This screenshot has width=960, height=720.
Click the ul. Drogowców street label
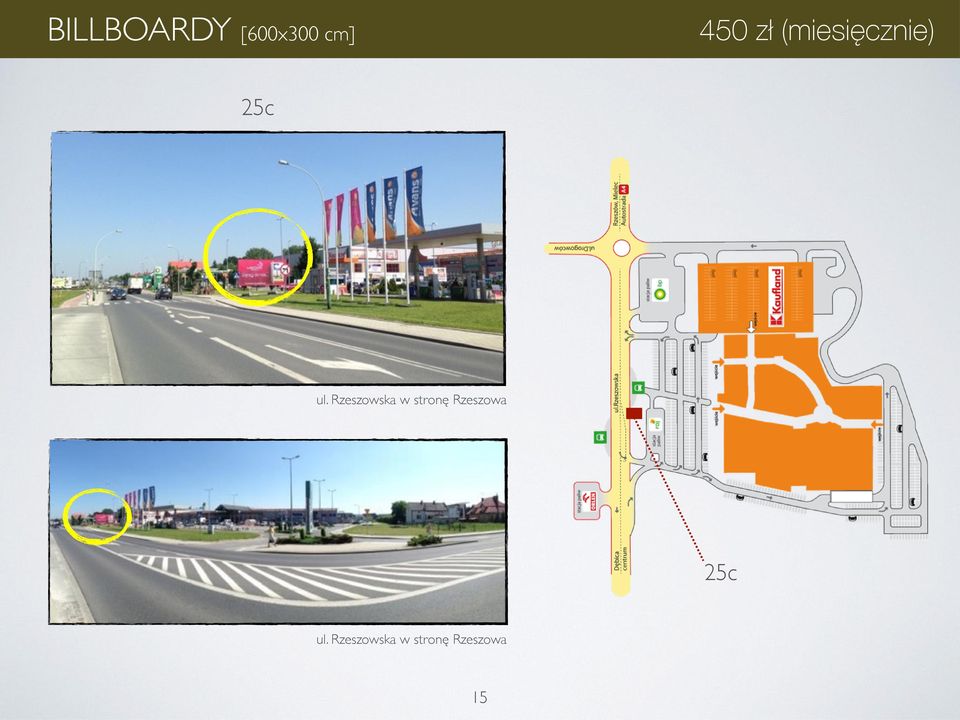pos(575,248)
